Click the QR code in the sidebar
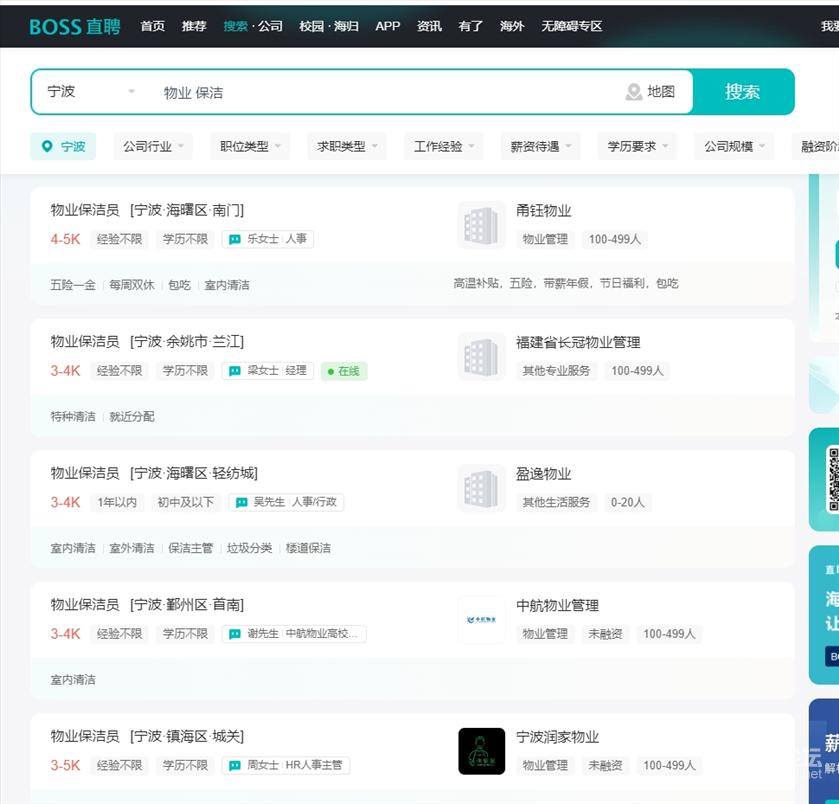Image resolution: width=839 pixels, height=804 pixels. 833,479
